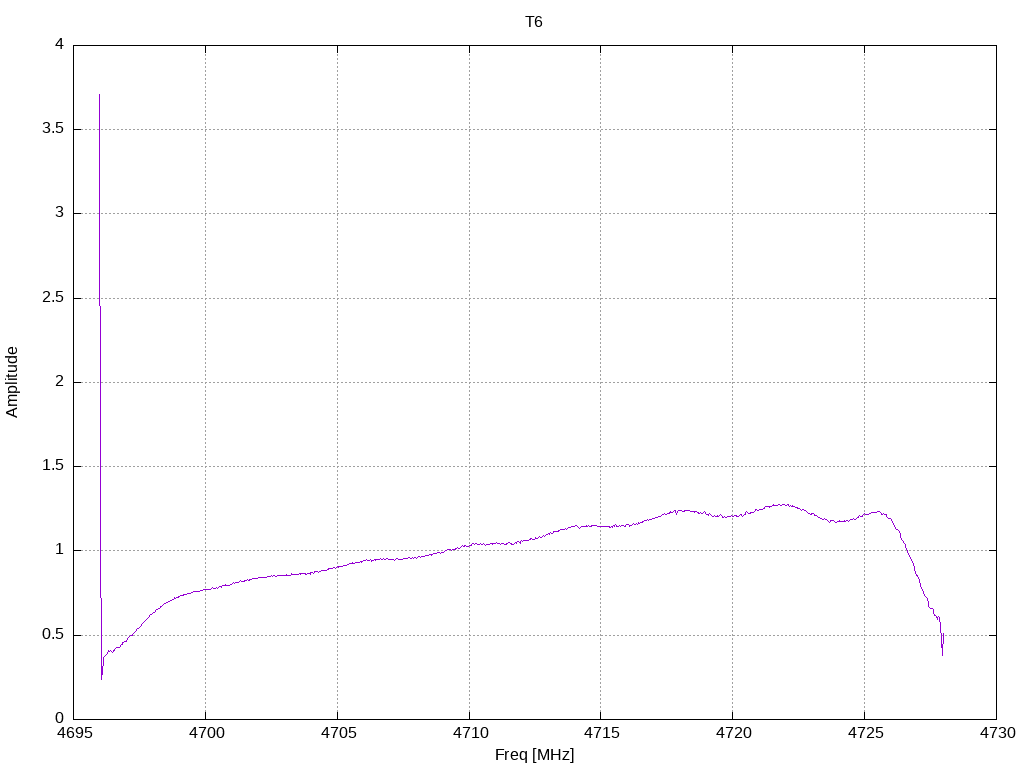This screenshot has height=768, width=1024.
Task: Click the curve peak near 4722 MHz
Action: pyautogui.click(x=781, y=504)
